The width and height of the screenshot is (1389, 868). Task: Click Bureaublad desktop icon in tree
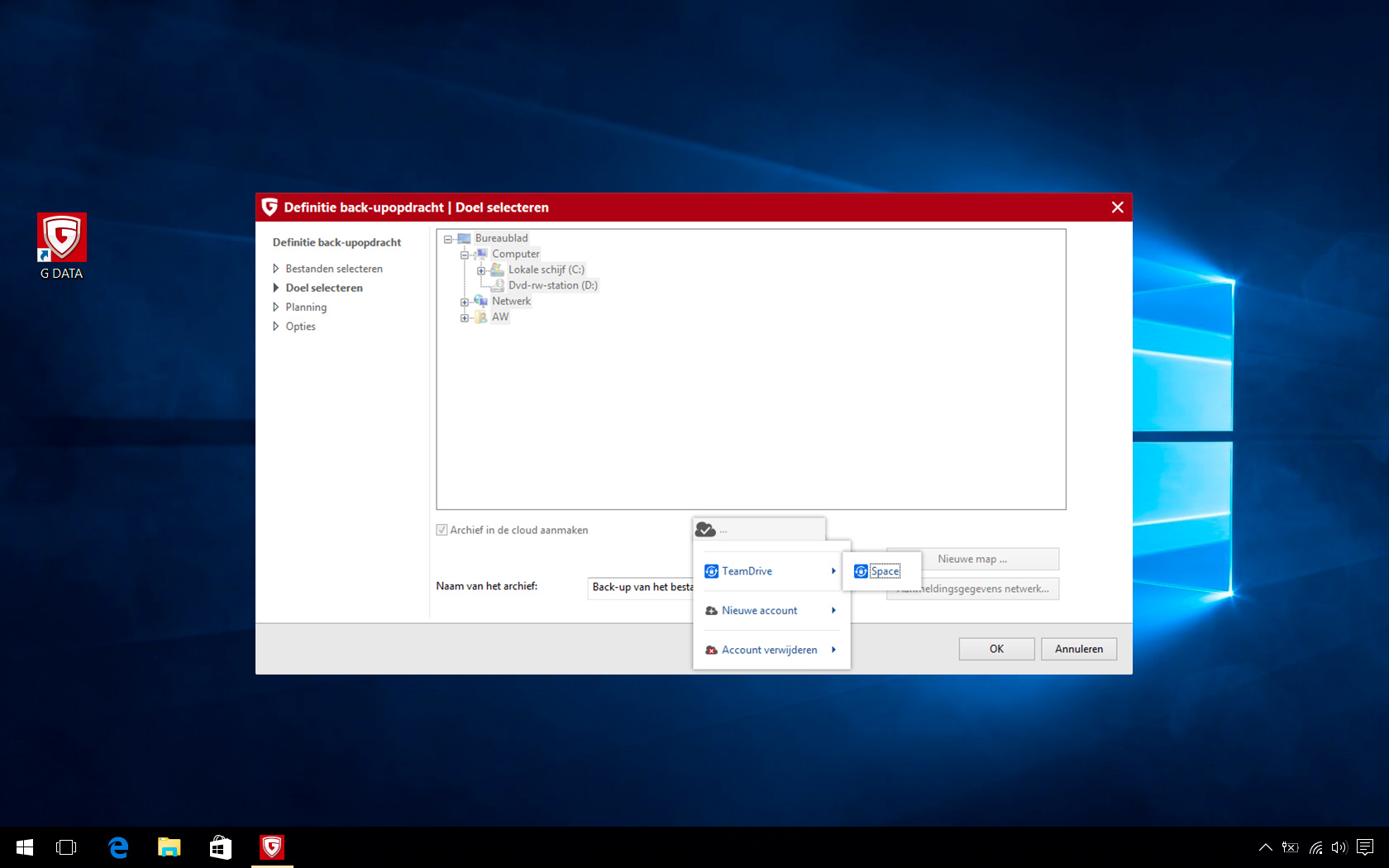[464, 238]
